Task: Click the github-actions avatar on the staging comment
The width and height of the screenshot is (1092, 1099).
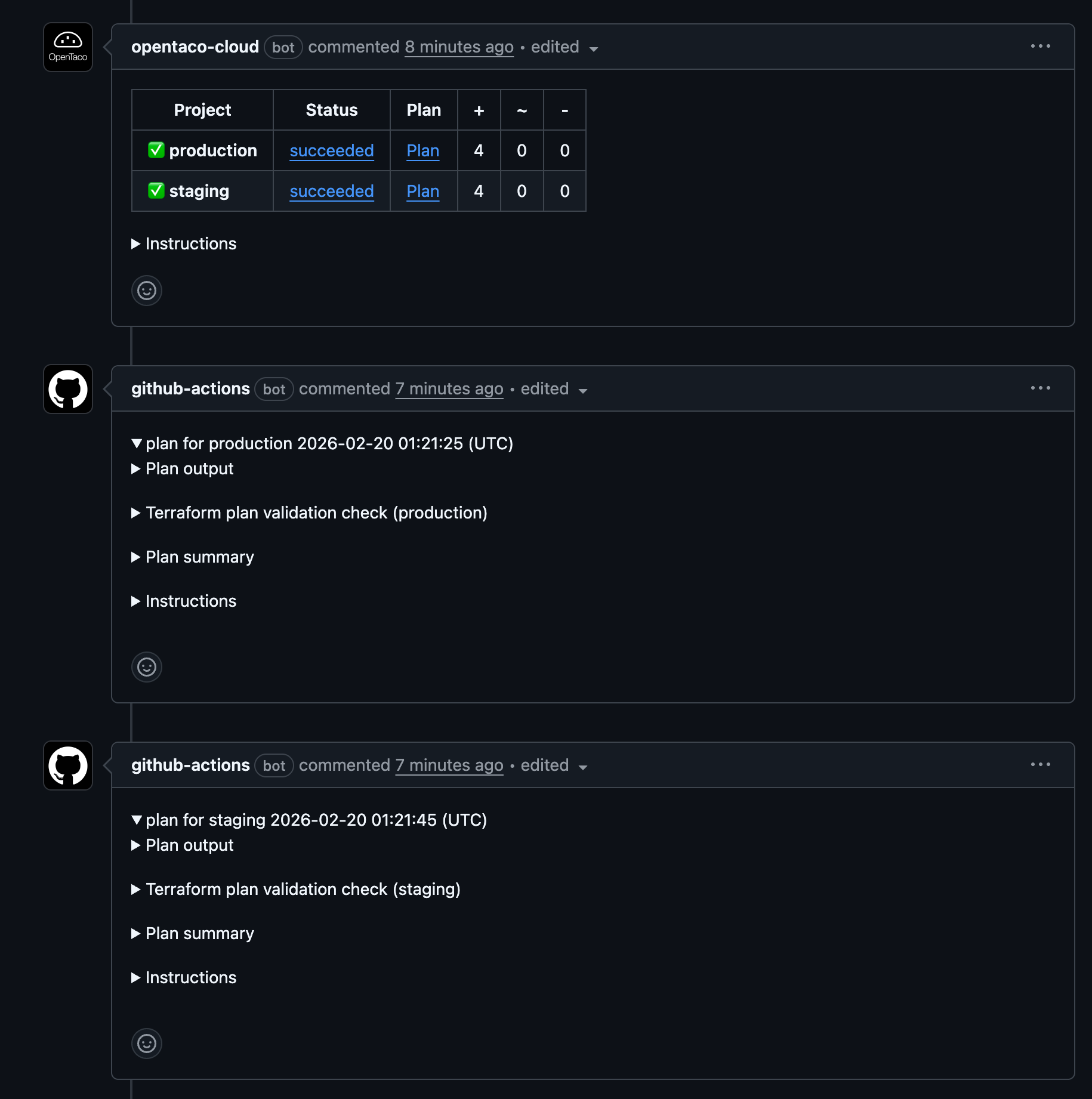Action: point(67,765)
